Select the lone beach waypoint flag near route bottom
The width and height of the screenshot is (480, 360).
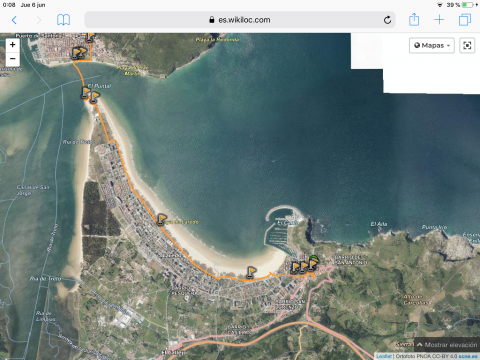(x=251, y=272)
